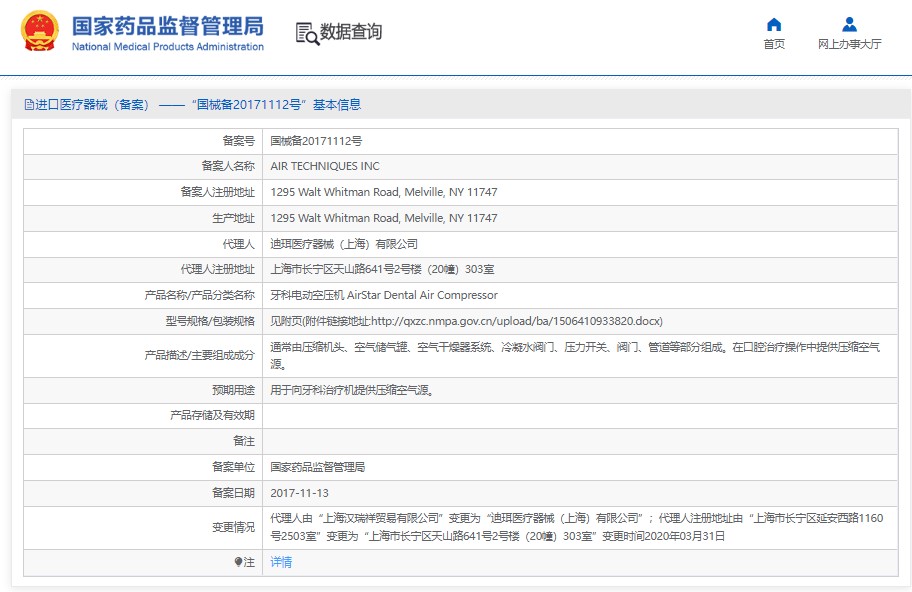Click the 变更情况 row label
The width and height of the screenshot is (912, 592).
click(x=233, y=527)
